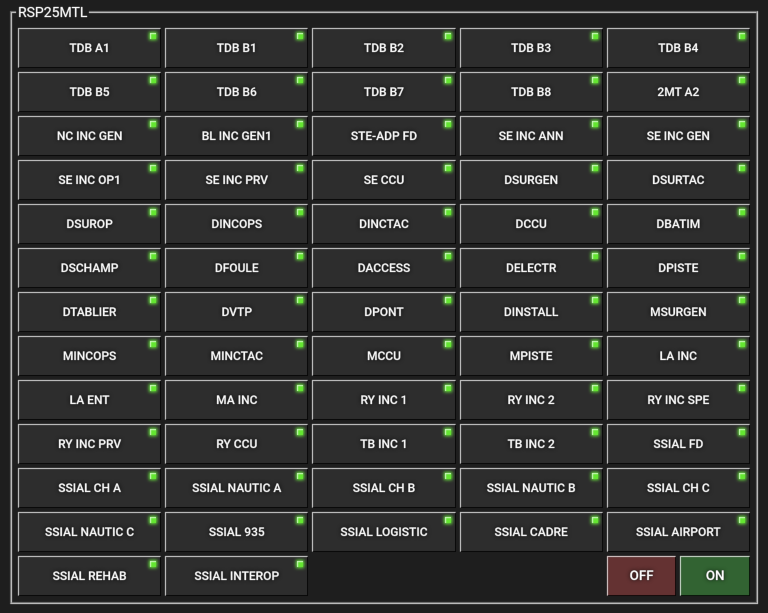Choose the DACCESS button
The image size is (768, 613).
coord(384,268)
